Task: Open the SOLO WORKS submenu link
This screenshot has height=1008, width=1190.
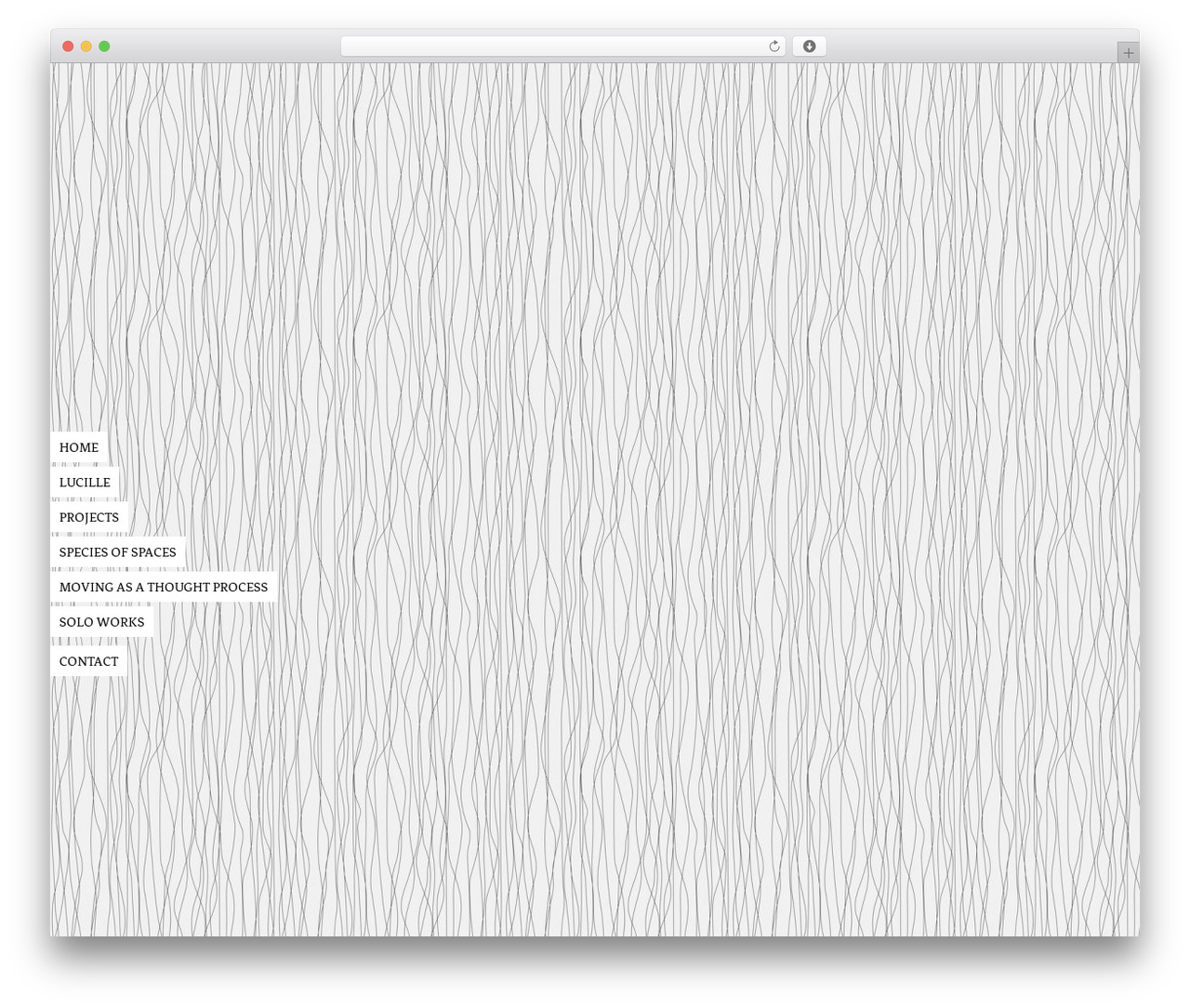Action: [x=101, y=622]
